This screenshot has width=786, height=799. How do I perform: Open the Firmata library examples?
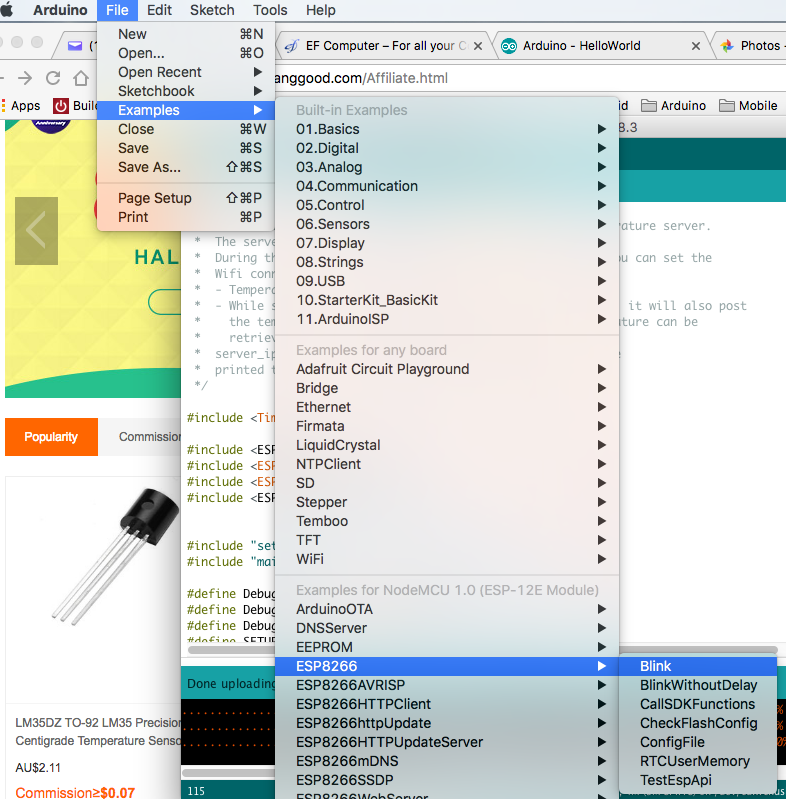(x=447, y=426)
